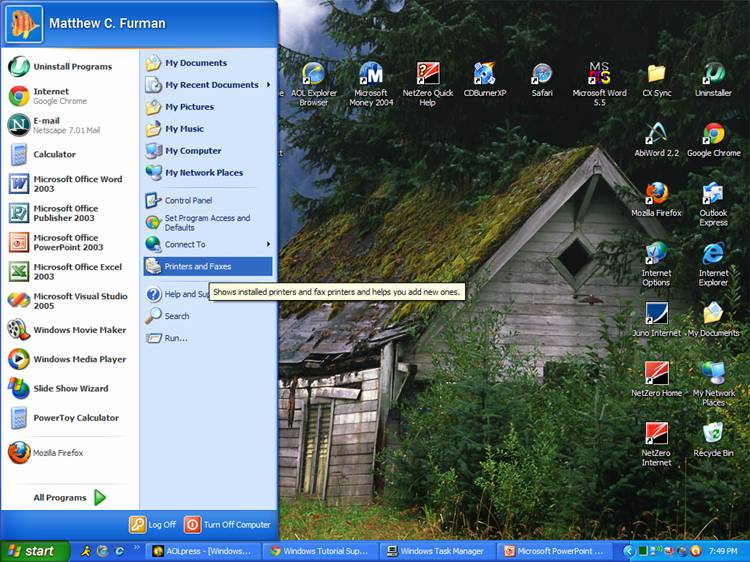Expand All Programs arrow

click(99, 497)
